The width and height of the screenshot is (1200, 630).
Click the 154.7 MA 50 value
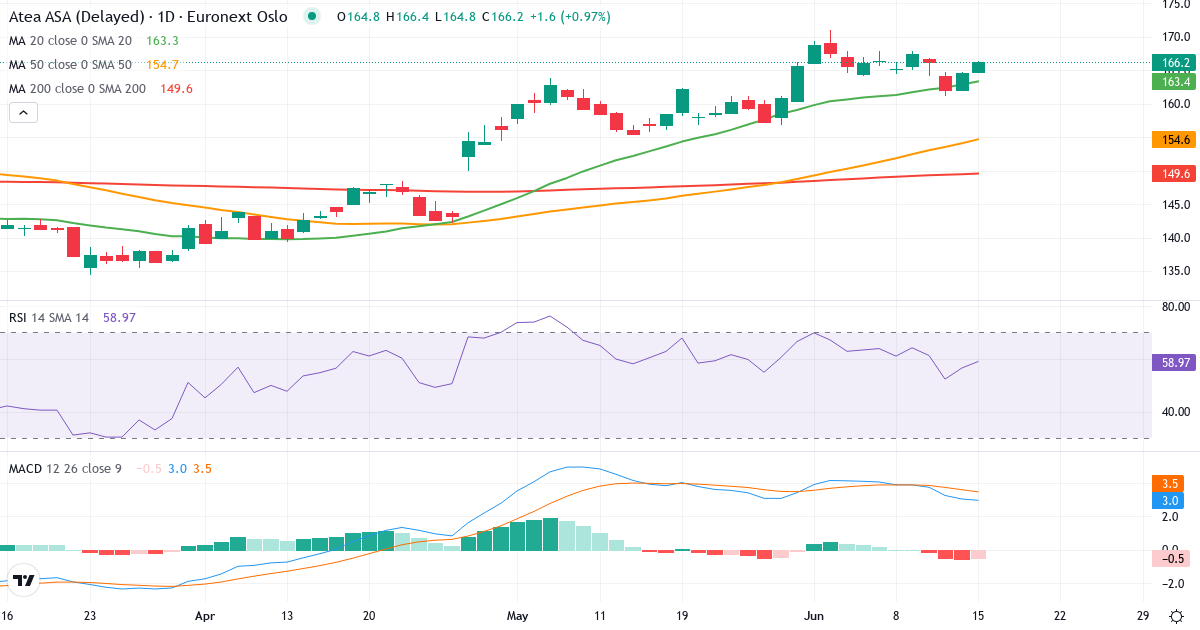click(x=162, y=65)
